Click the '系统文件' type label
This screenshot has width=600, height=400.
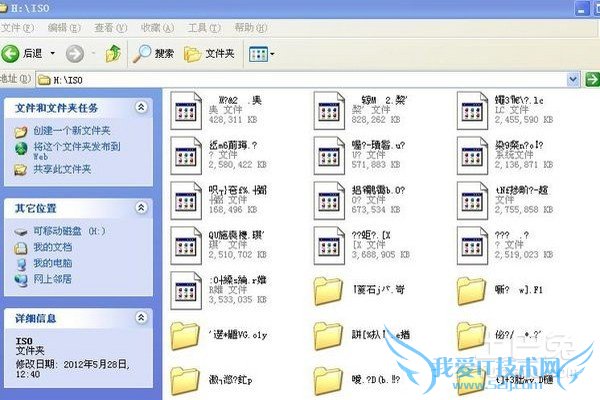pyautogui.click(x=514, y=155)
